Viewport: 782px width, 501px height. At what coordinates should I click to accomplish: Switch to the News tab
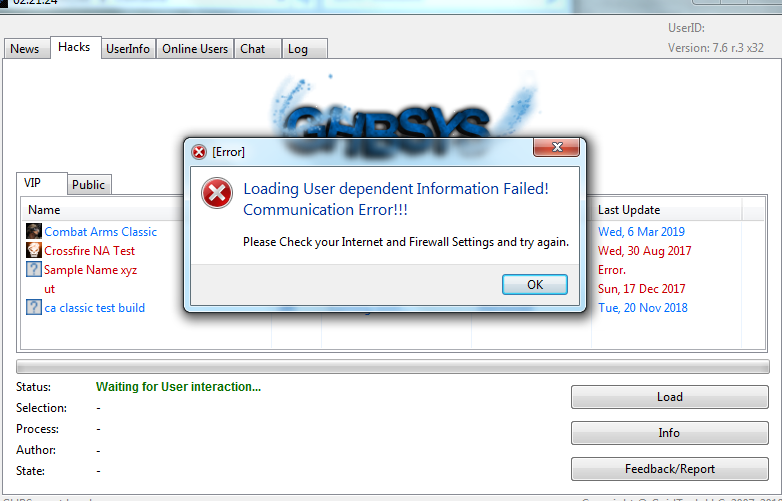[x=24, y=49]
